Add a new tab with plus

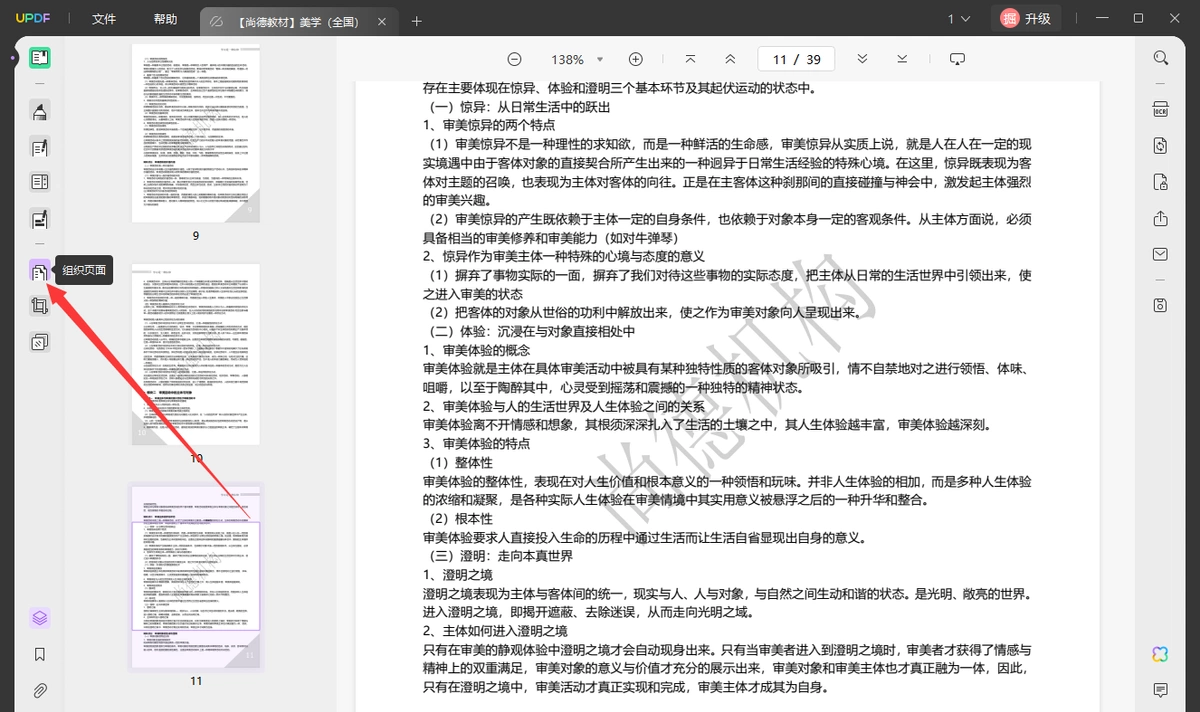pos(417,20)
